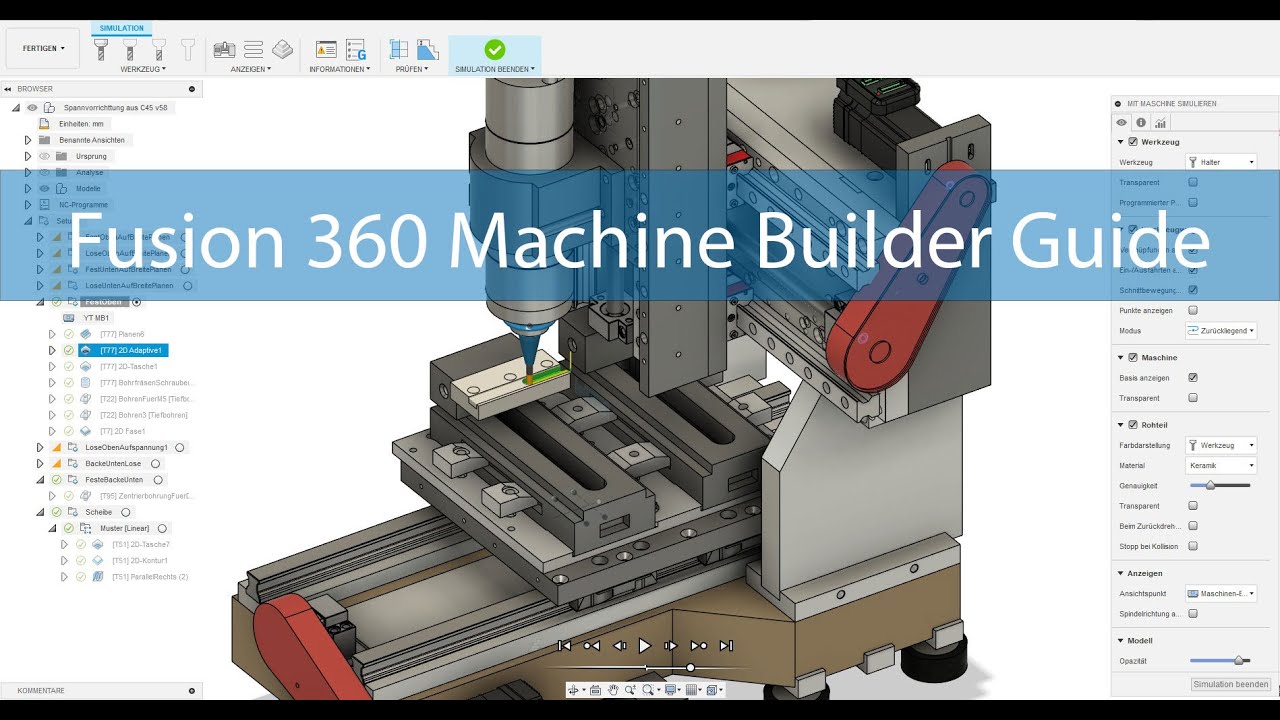Viewport: 1280px width, 720px height.
Task: Open the warning info window icon in Informationen
Action: pyautogui.click(x=326, y=49)
